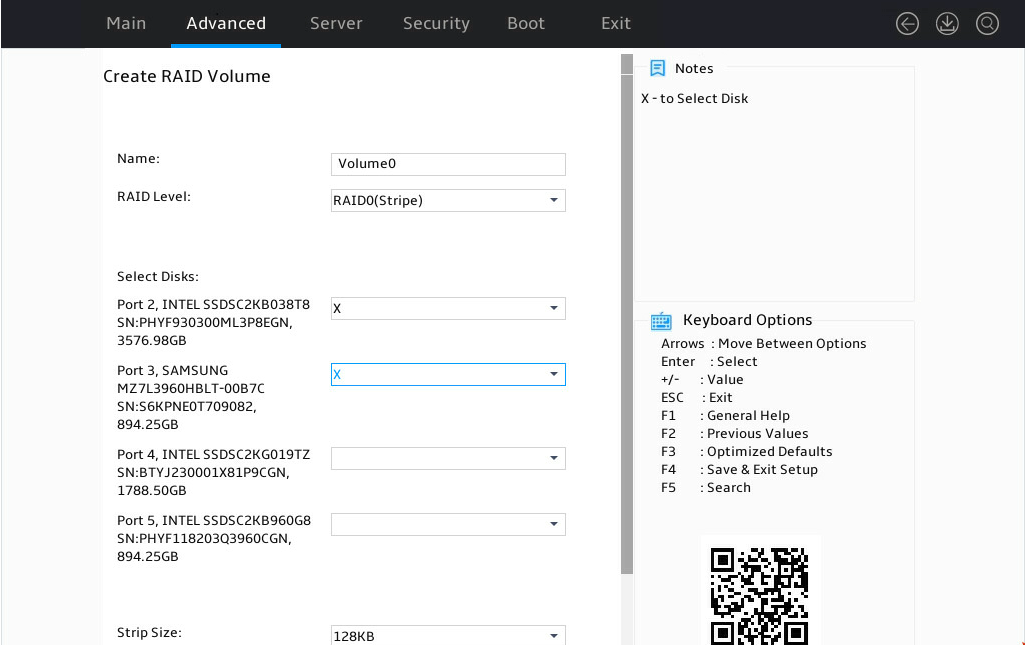This screenshot has width=1026, height=648.
Task: Click the Notes panel title
Action: 694,69
